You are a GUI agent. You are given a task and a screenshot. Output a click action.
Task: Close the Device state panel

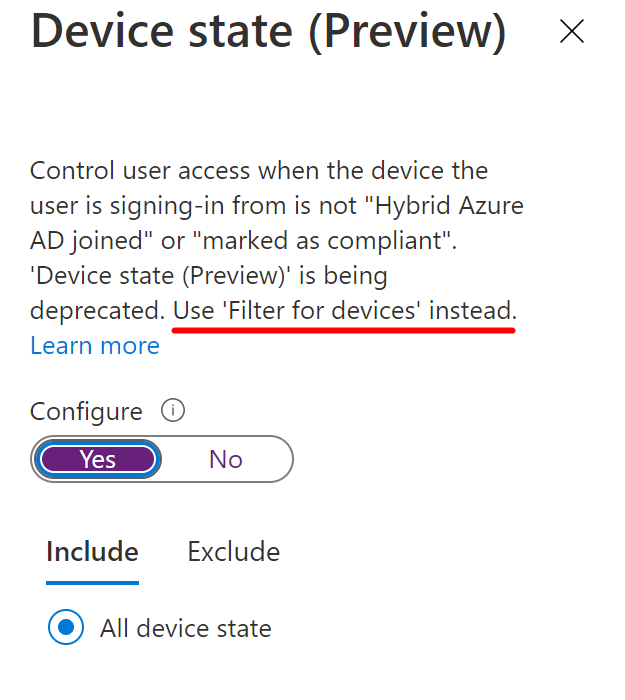click(x=572, y=32)
